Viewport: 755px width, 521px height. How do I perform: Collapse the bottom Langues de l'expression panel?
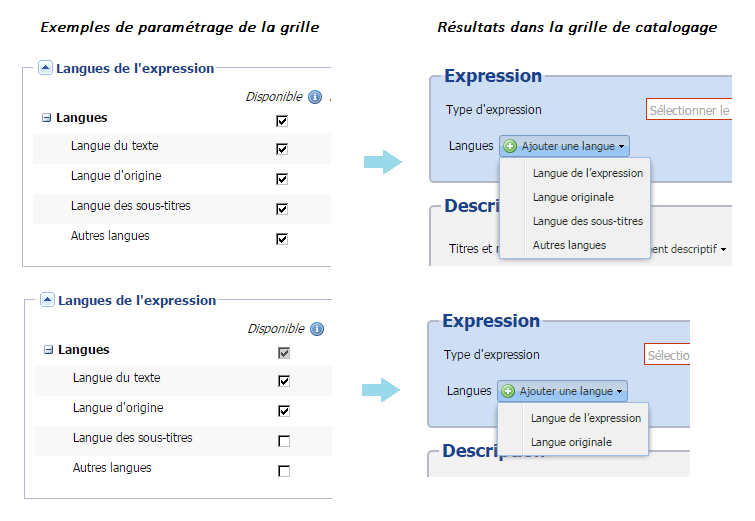click(x=47, y=300)
